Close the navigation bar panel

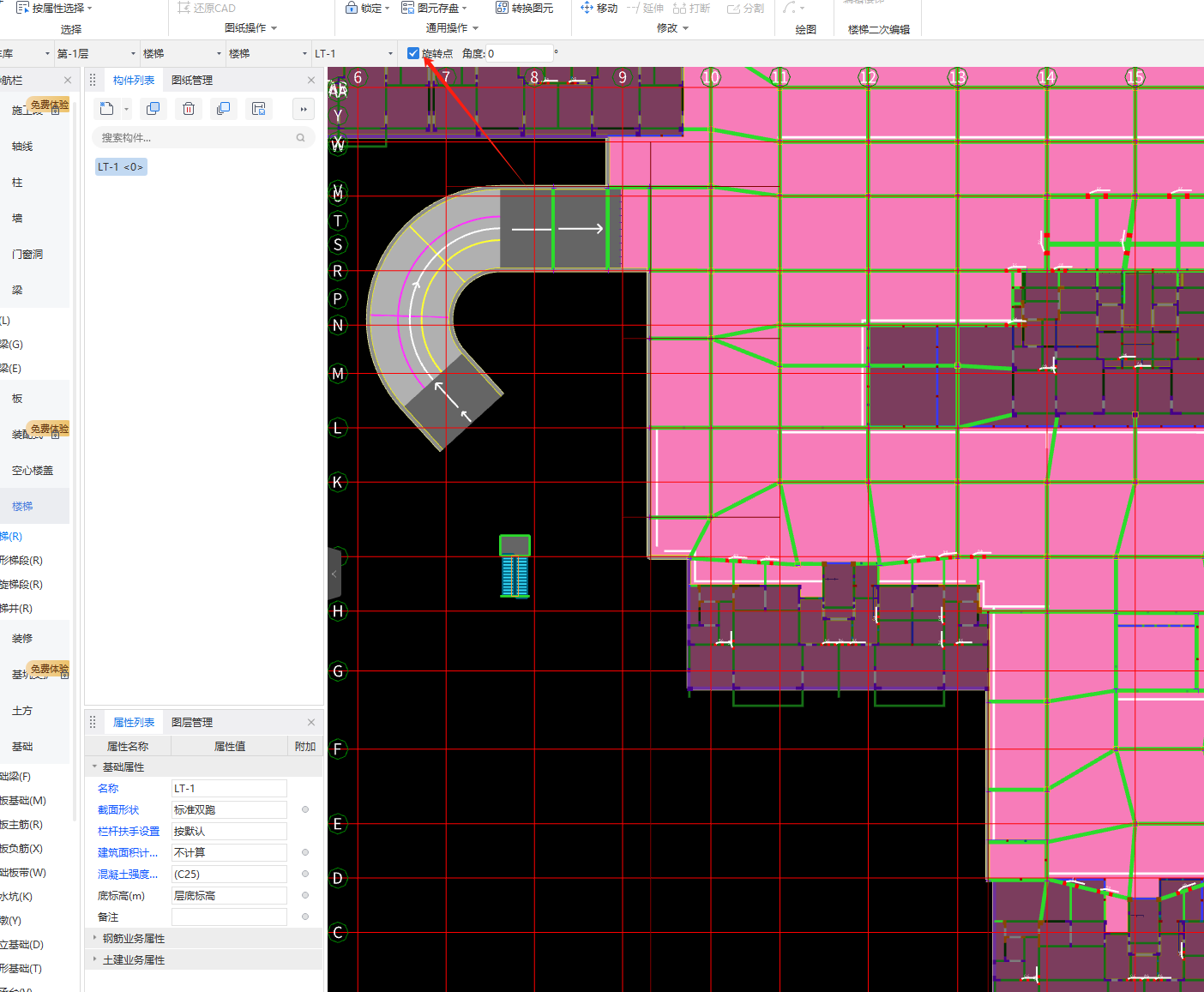coord(68,80)
